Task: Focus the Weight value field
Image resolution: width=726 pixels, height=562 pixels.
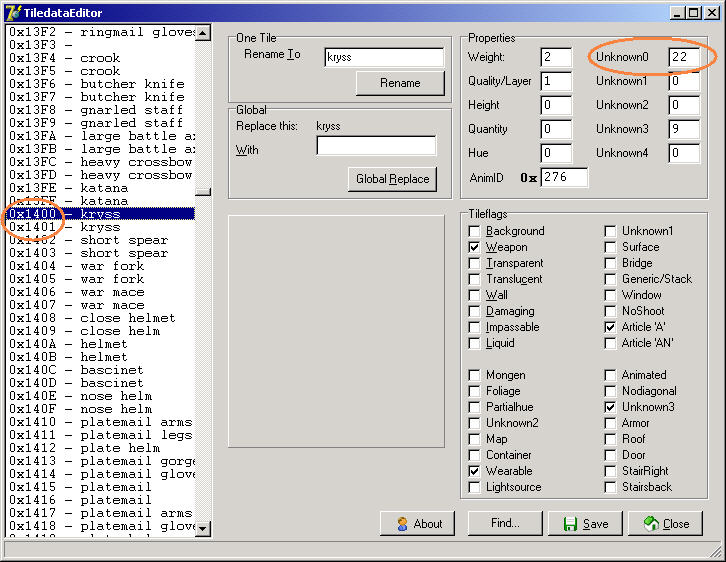Action: (556, 57)
